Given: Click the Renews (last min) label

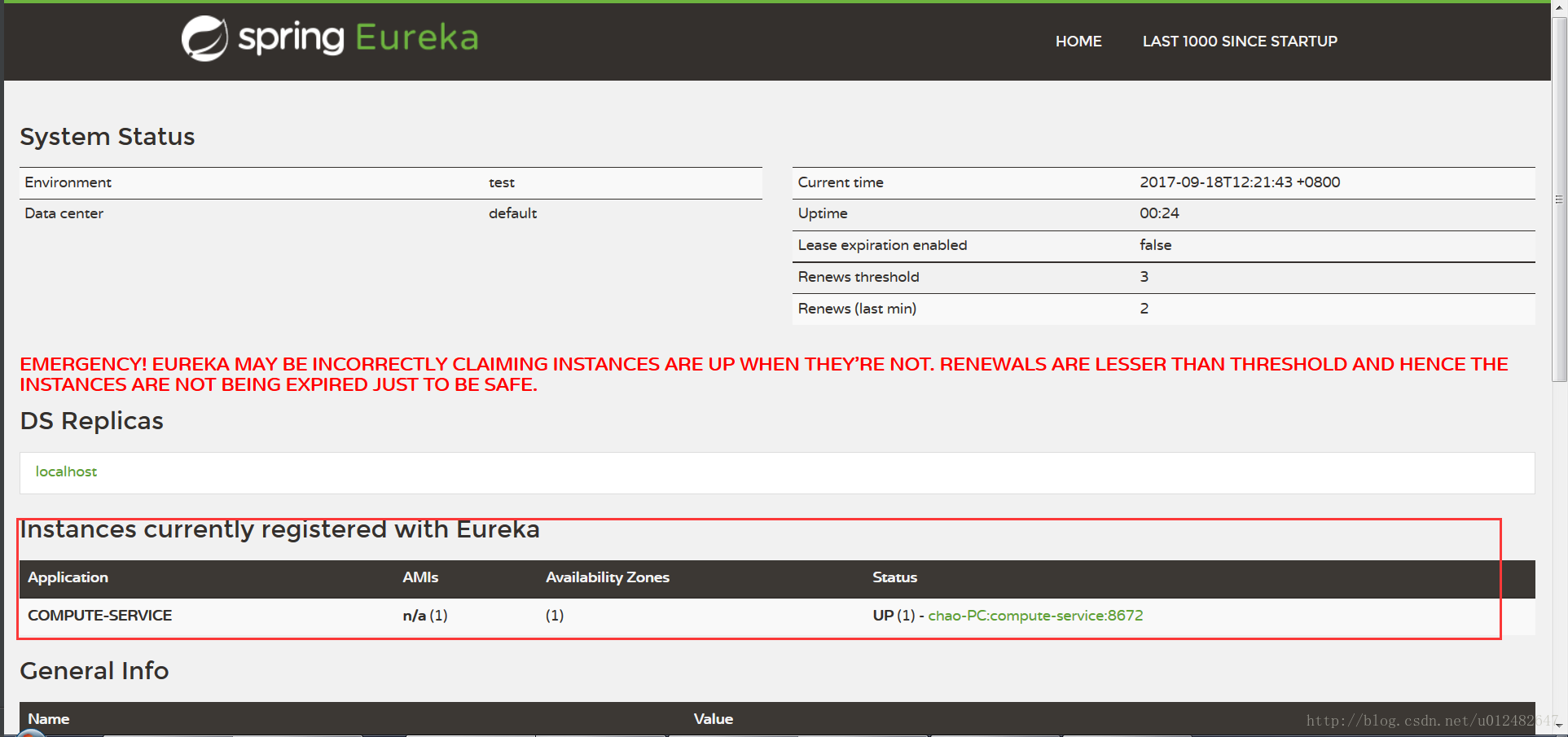Looking at the screenshot, I should click(x=857, y=309).
